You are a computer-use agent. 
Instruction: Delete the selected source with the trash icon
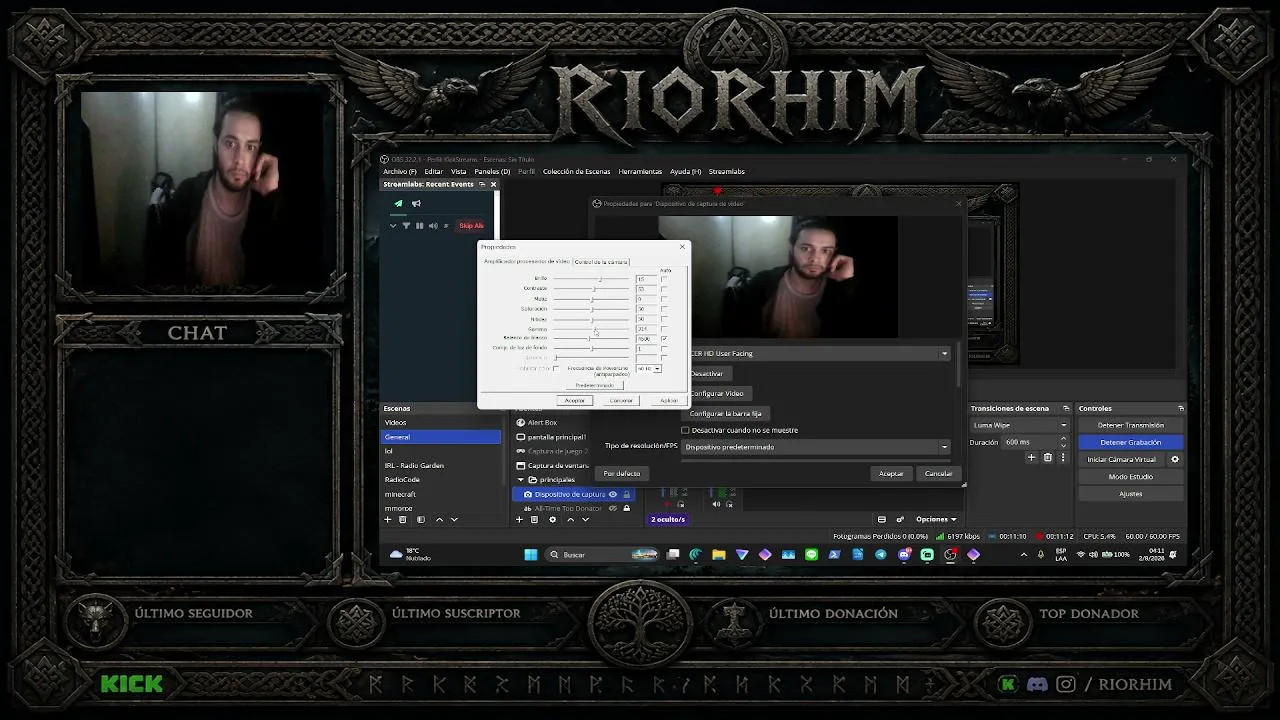pyautogui.click(x=534, y=519)
